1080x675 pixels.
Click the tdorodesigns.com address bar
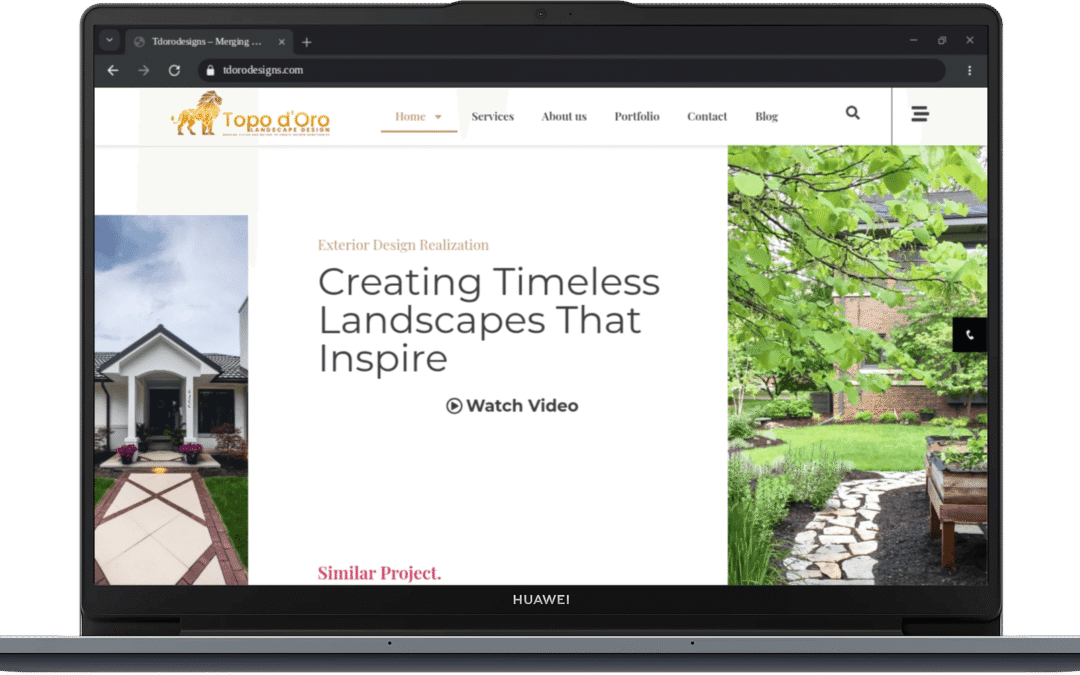click(570, 70)
